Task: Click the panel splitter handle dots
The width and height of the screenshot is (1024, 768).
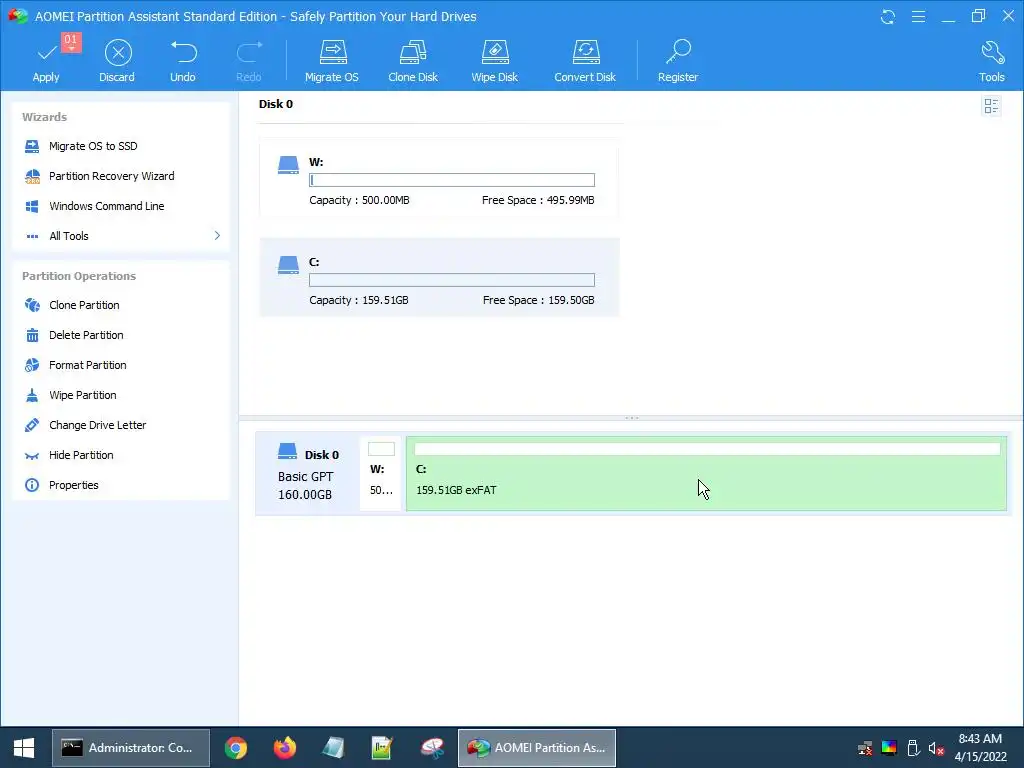Action: point(632,417)
